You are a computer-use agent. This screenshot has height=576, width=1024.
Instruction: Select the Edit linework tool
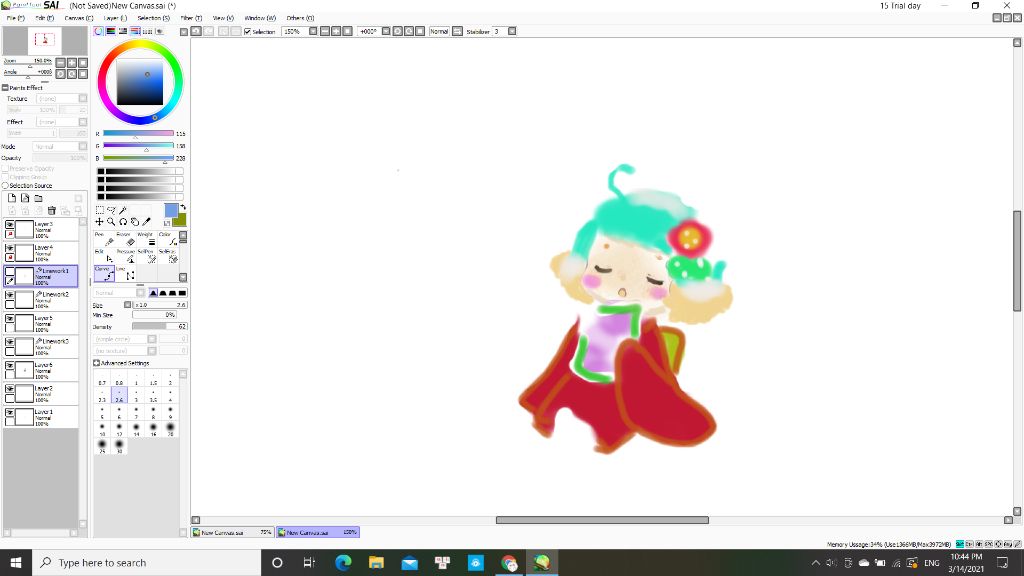pos(103,256)
